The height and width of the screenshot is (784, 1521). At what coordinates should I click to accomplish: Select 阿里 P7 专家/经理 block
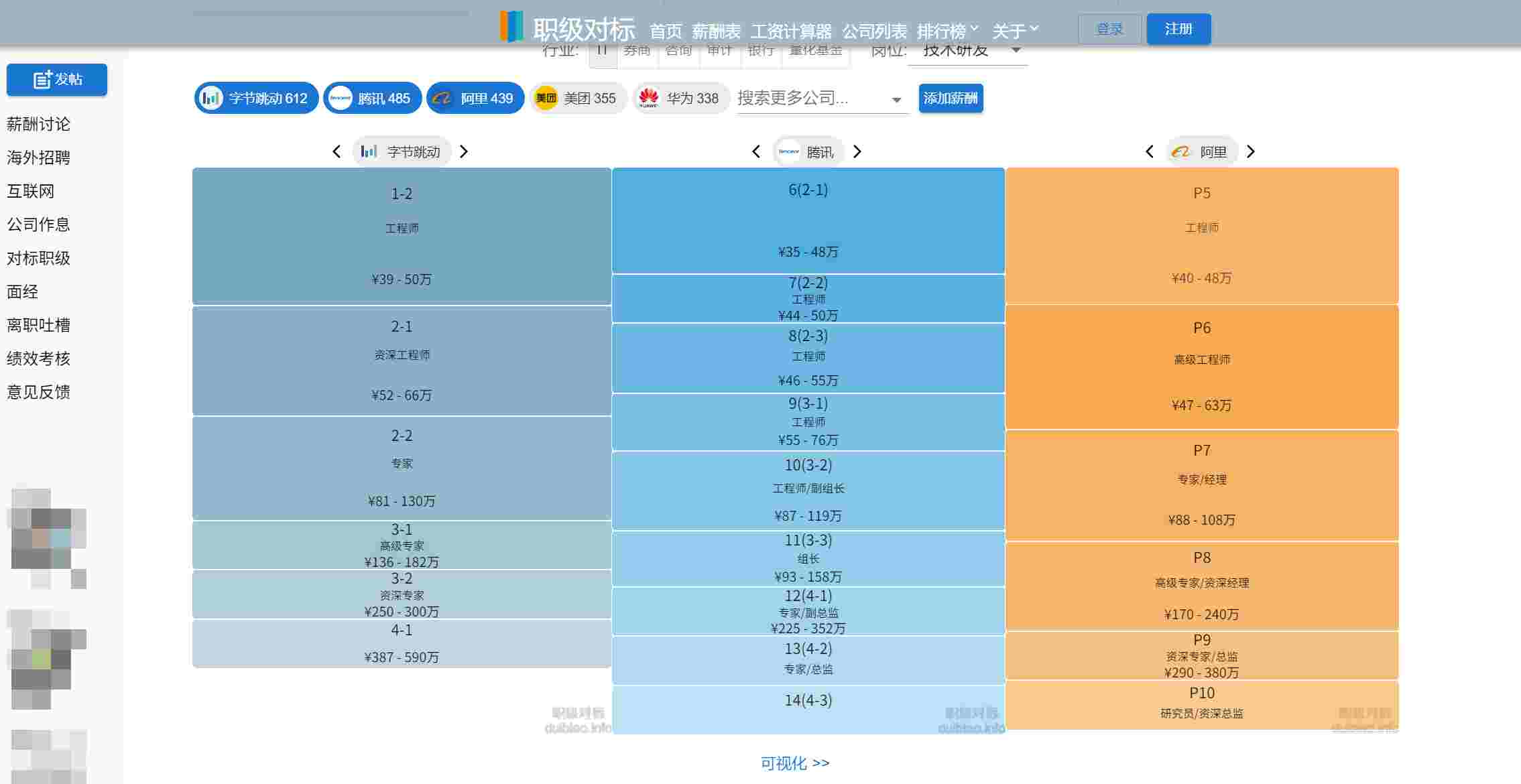pos(1202,486)
